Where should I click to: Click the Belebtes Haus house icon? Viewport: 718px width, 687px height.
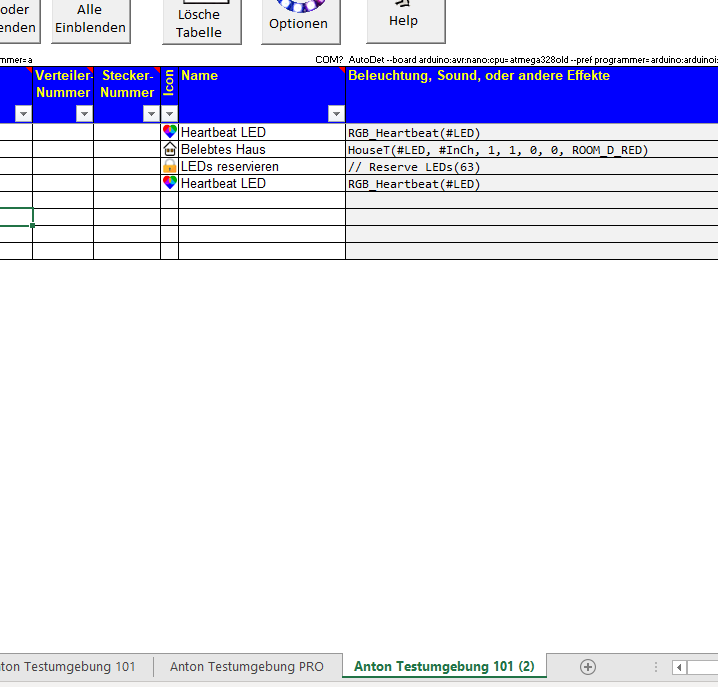(x=169, y=149)
